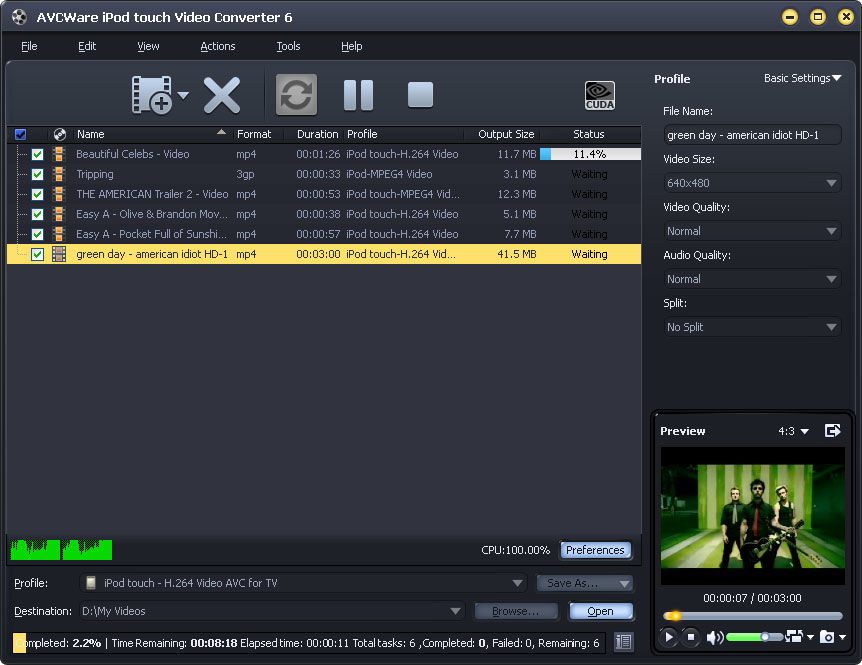The image size is (862, 665).
Task: Click film icon of THE AMERICAN Trailer row
Action: 59,194
